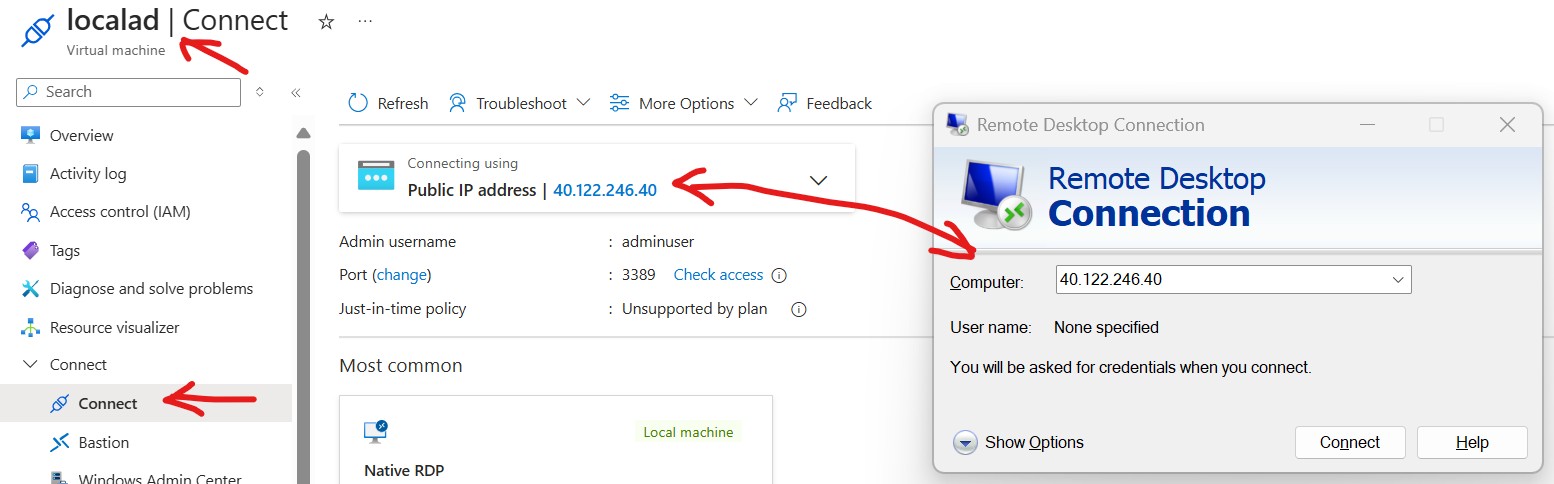Open Access control (IAM)

coord(120,212)
